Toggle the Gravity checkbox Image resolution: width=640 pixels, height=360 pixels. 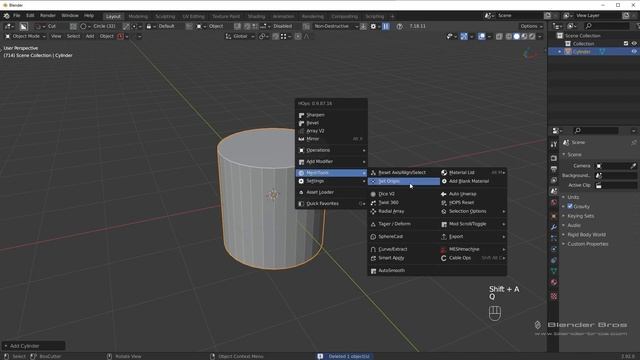[x=570, y=207]
